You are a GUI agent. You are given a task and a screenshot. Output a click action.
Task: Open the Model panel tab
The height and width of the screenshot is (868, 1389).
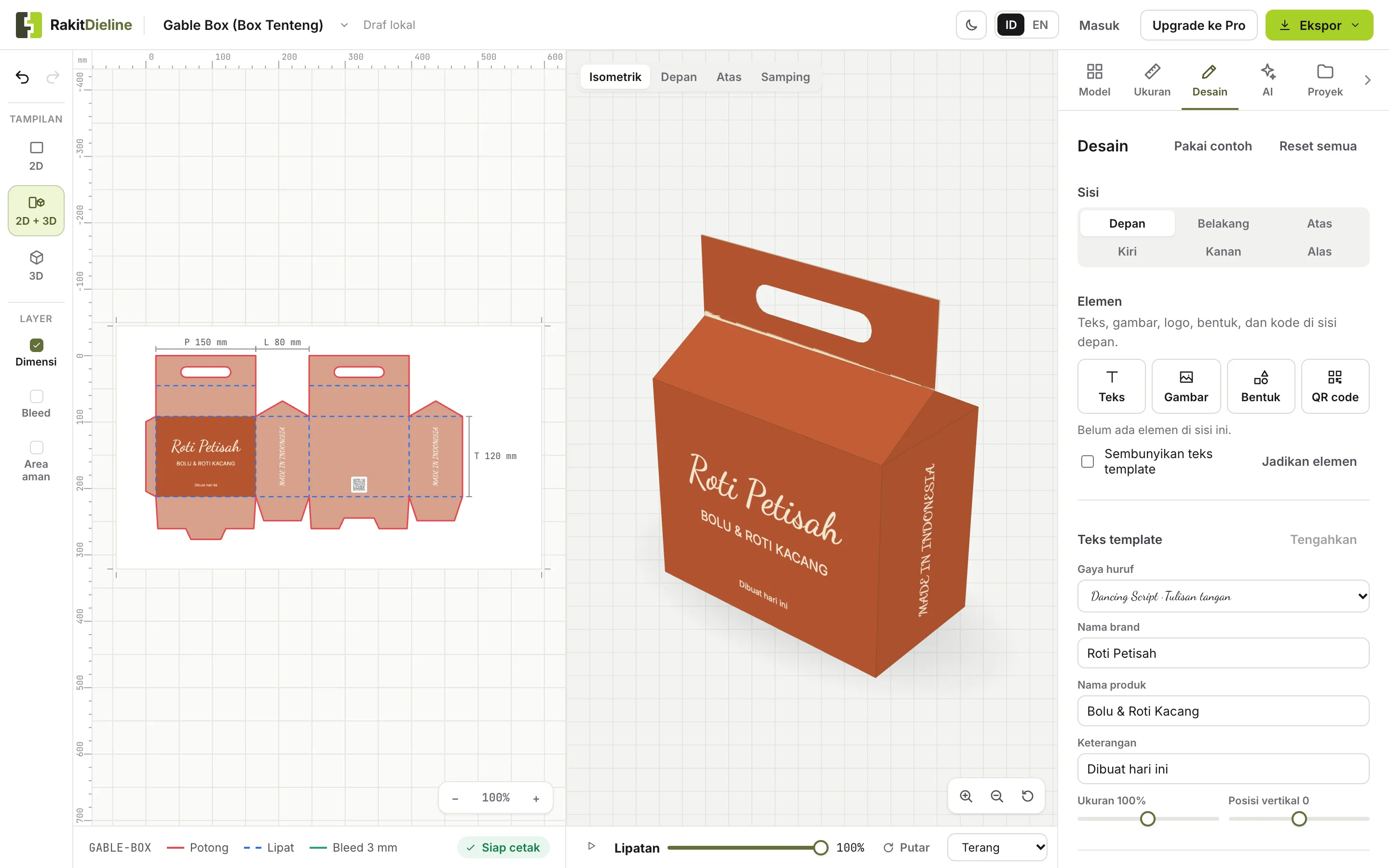(x=1094, y=80)
